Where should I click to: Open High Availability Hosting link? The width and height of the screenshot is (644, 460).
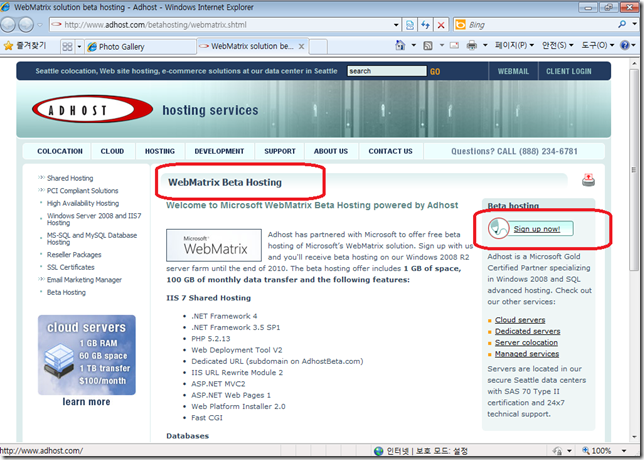(83, 203)
